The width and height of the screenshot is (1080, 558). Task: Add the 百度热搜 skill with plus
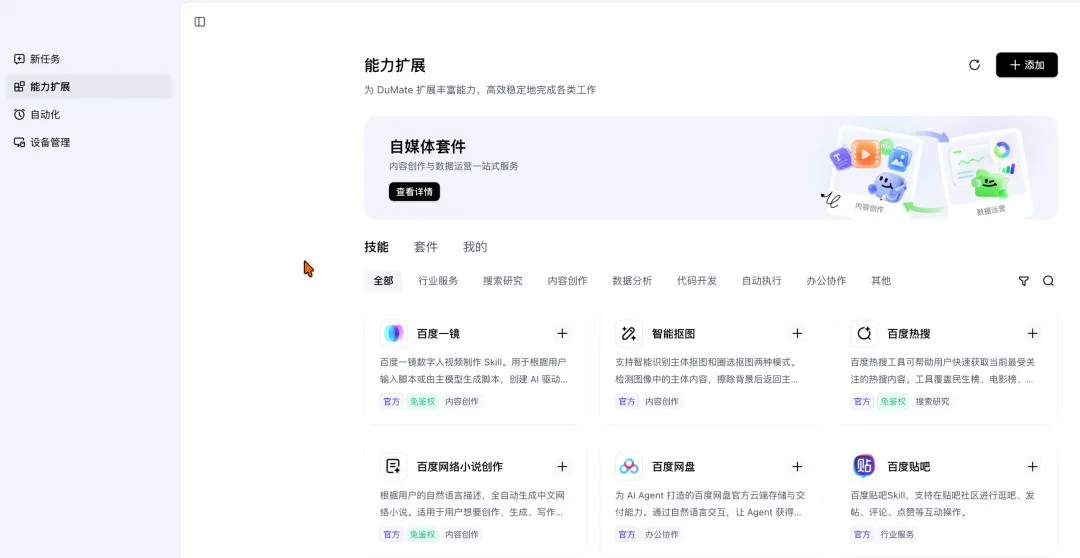[1032, 333]
